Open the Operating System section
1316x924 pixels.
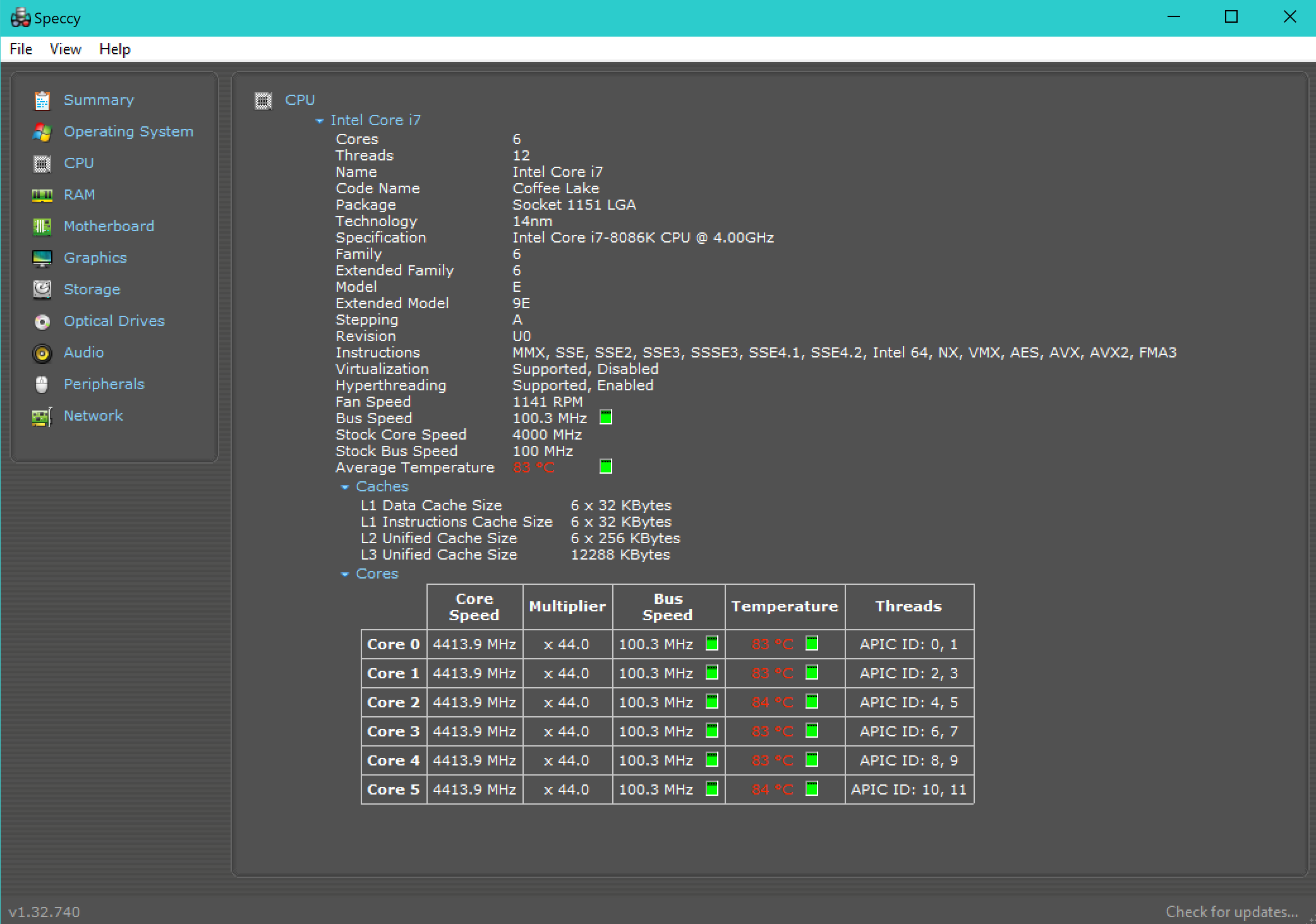(x=129, y=131)
